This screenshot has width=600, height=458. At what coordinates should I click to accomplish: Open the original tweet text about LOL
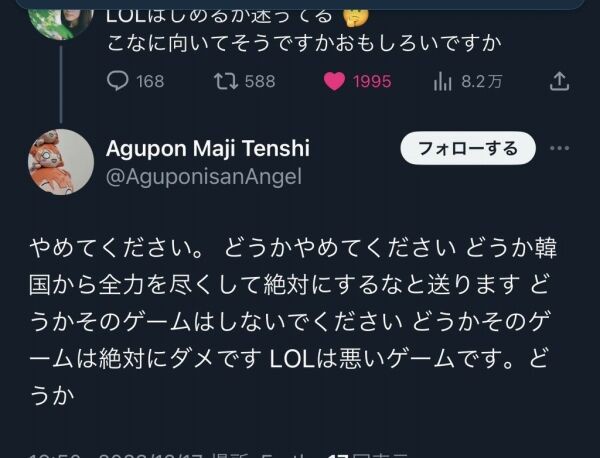[304, 30]
